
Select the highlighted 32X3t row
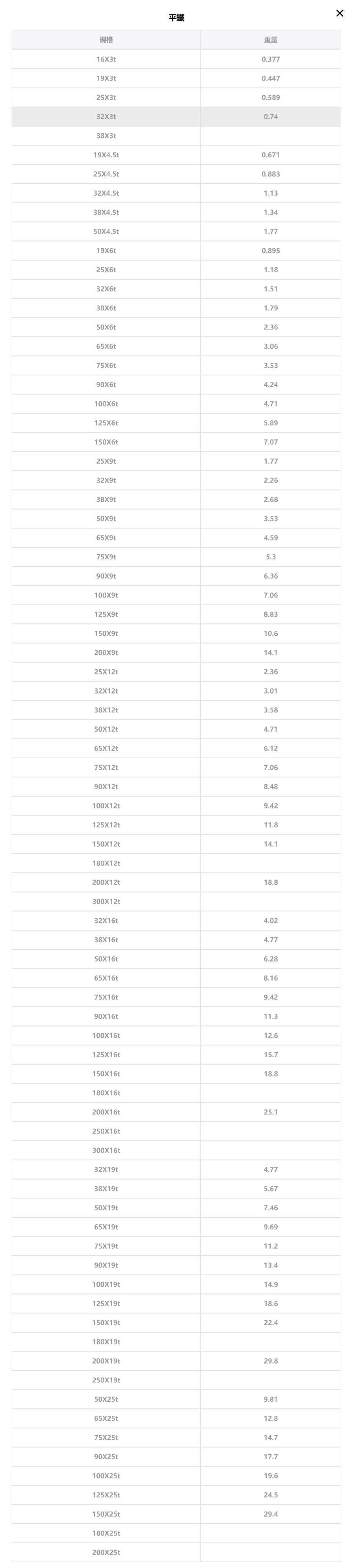click(176, 117)
